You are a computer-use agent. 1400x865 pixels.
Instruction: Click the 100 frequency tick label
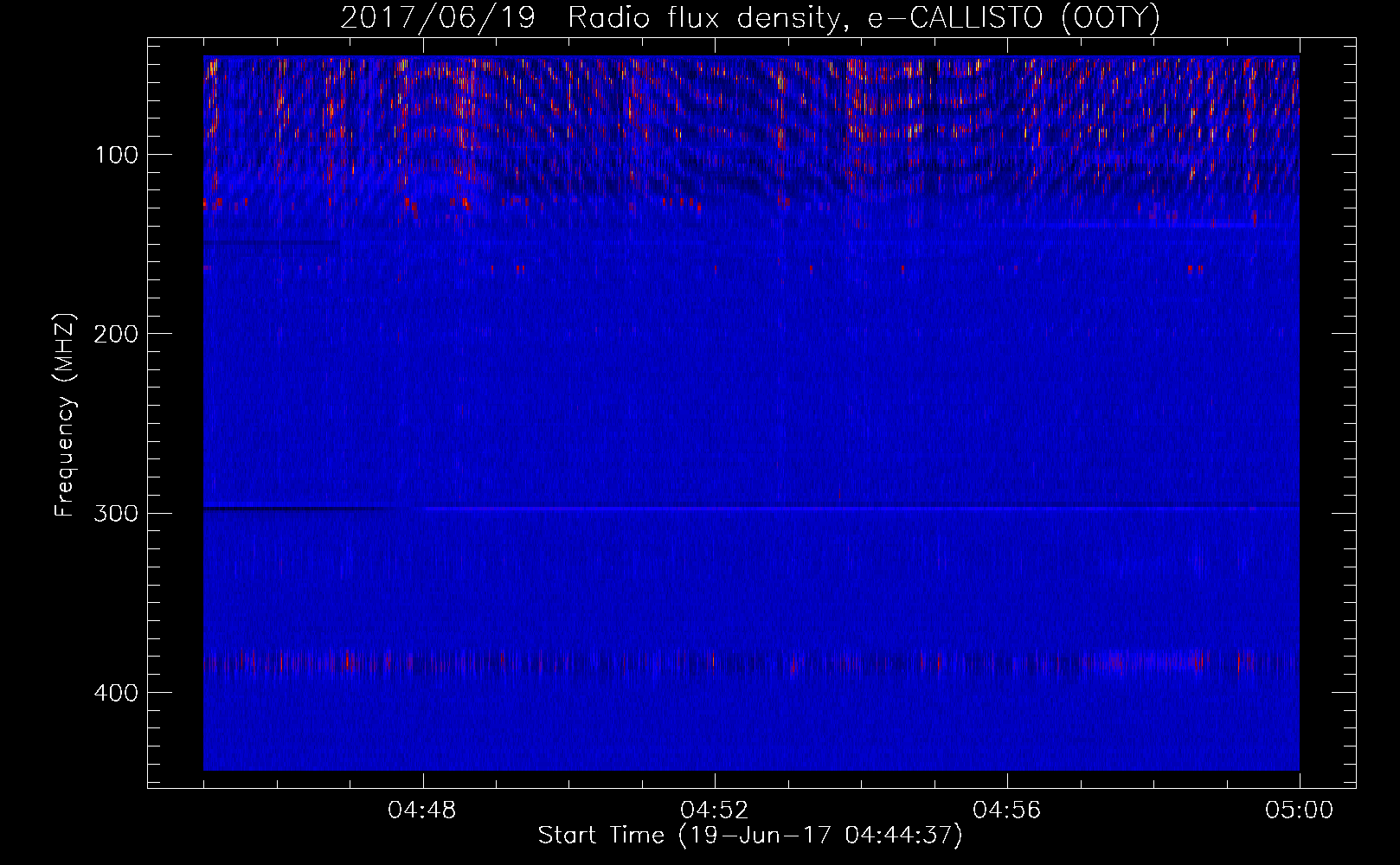tap(116, 155)
